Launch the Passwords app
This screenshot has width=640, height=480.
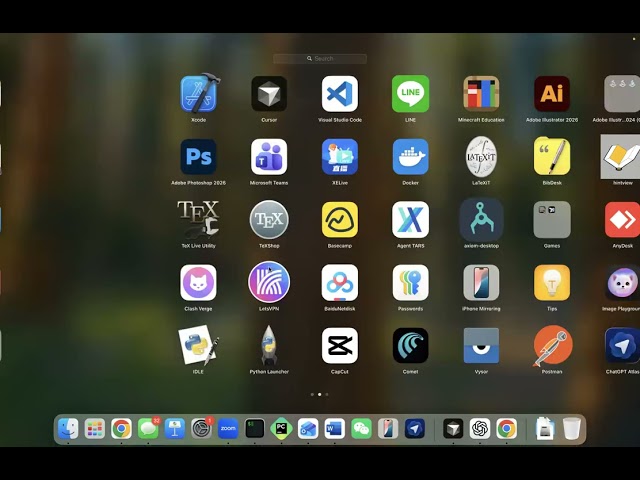click(x=410, y=282)
